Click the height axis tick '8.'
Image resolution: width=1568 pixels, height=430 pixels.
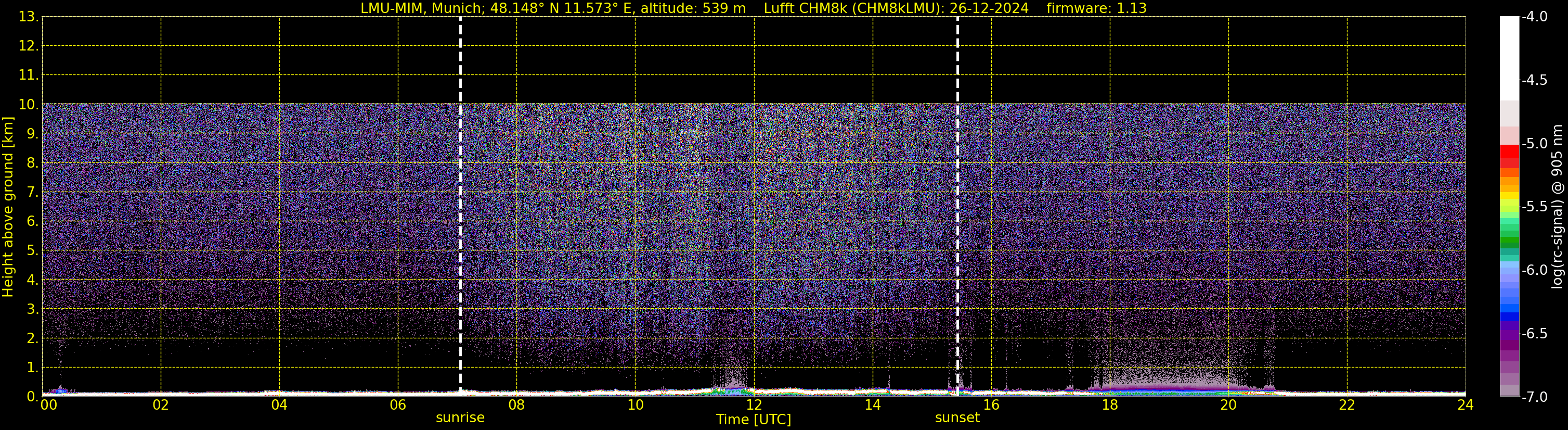(x=32, y=162)
